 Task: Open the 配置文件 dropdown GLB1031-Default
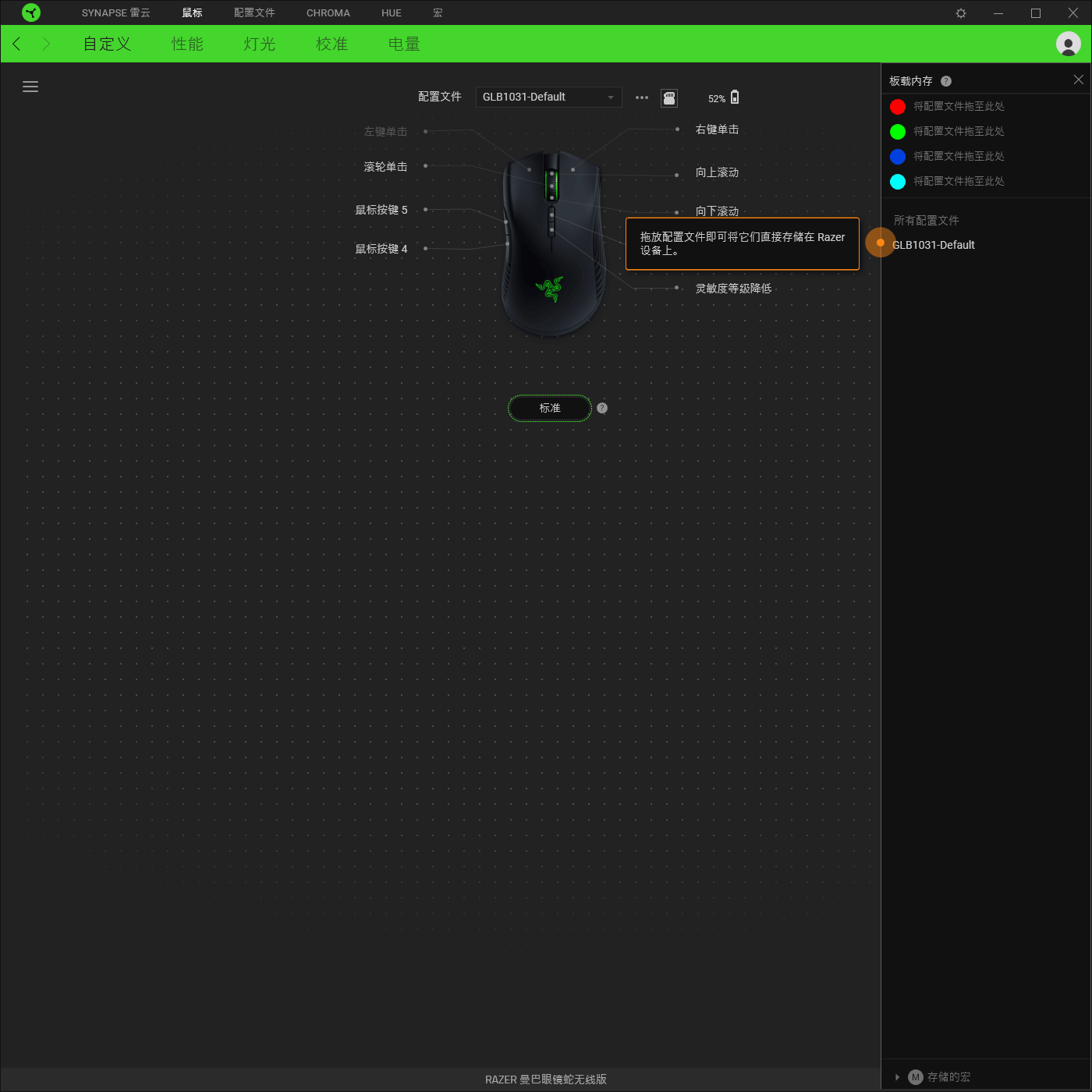point(548,97)
